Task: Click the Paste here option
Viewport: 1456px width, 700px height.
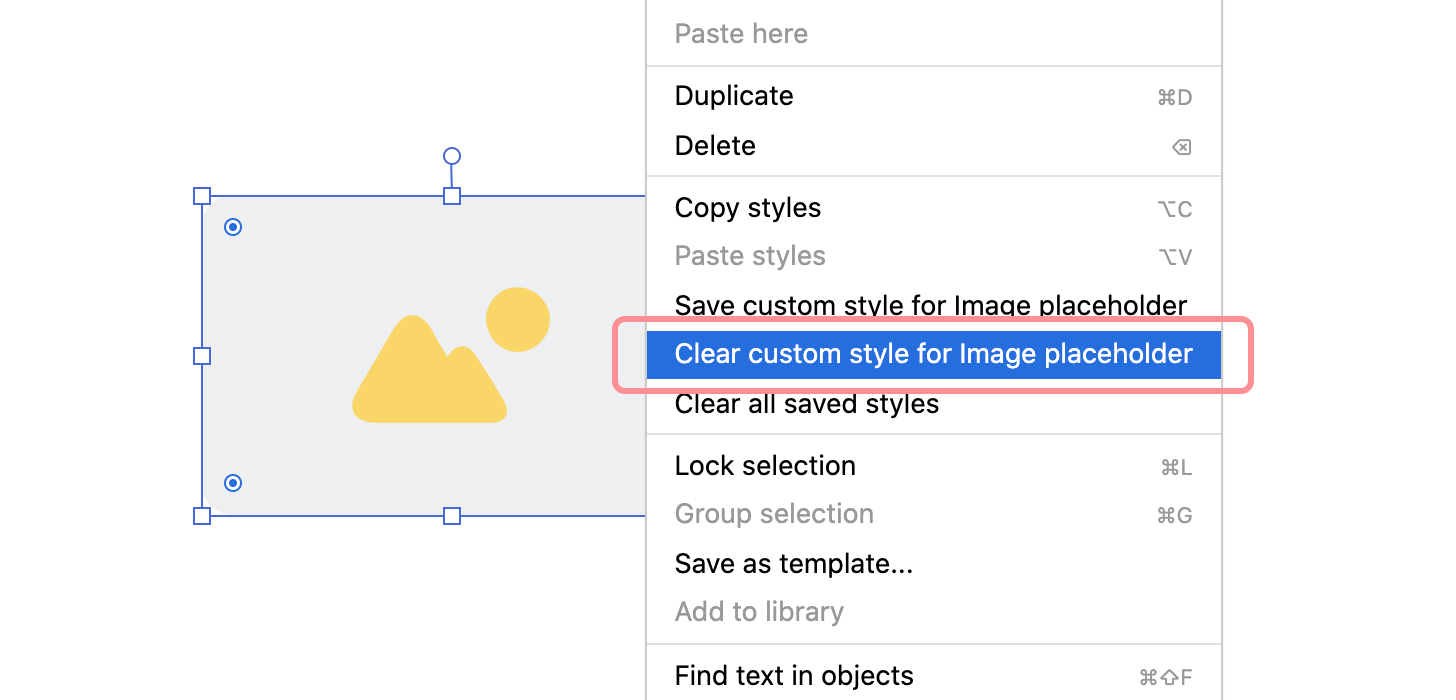Action: pos(741,33)
